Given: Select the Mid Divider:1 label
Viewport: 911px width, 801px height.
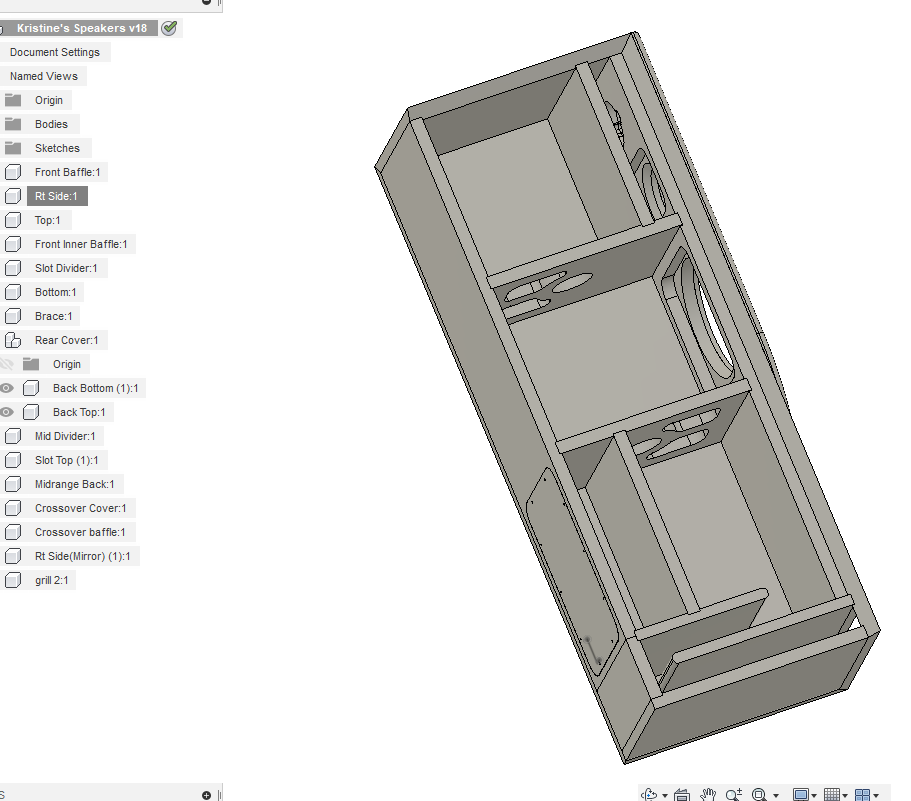Looking at the screenshot, I should pyautogui.click(x=65, y=436).
